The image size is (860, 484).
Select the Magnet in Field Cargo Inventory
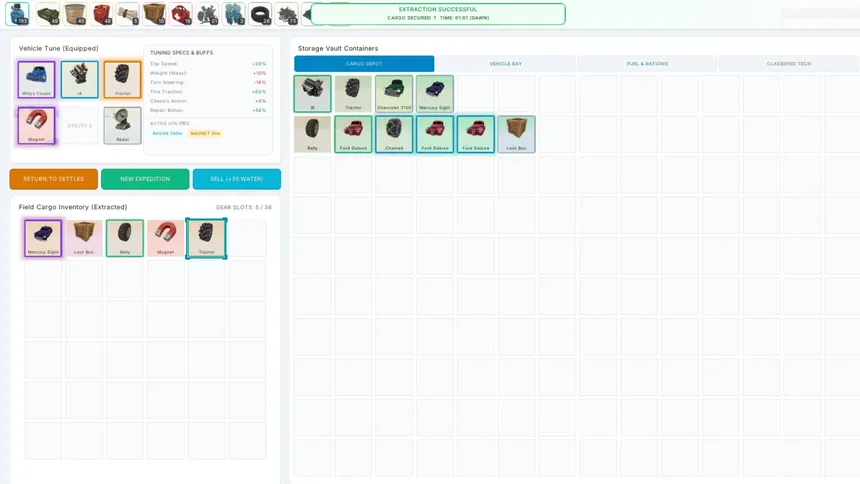(165, 238)
